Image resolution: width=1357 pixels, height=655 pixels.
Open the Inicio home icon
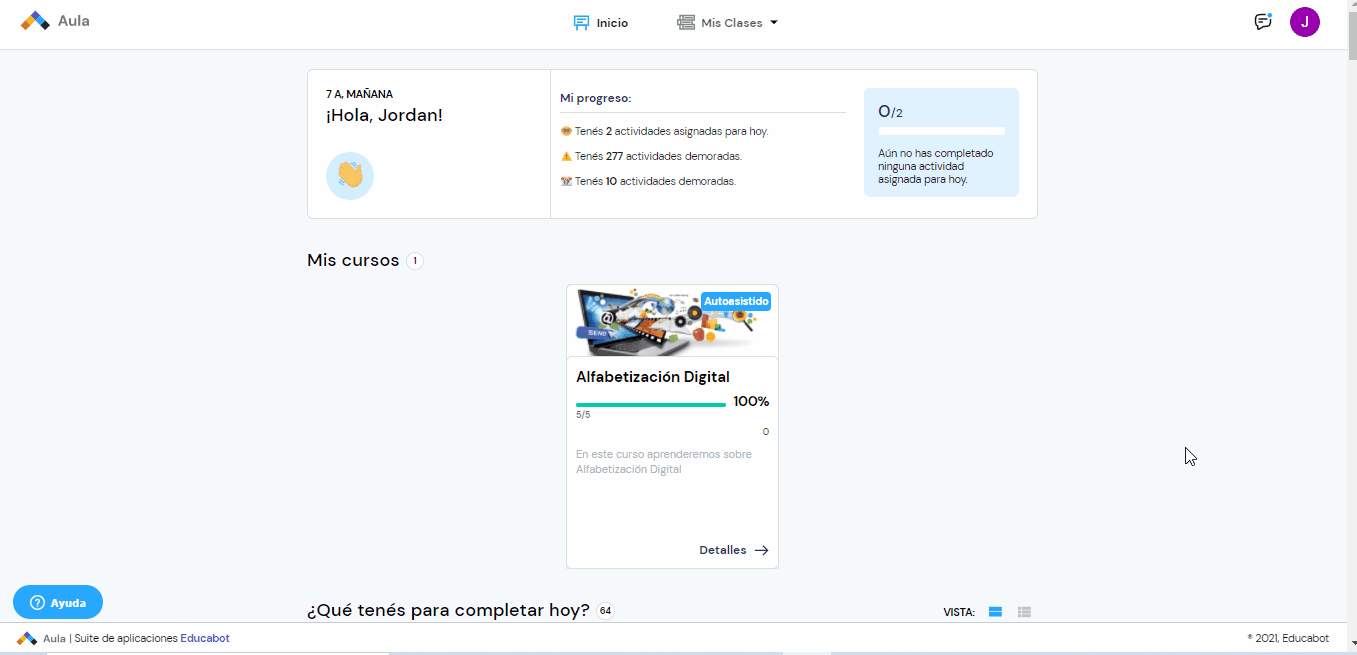coord(580,21)
